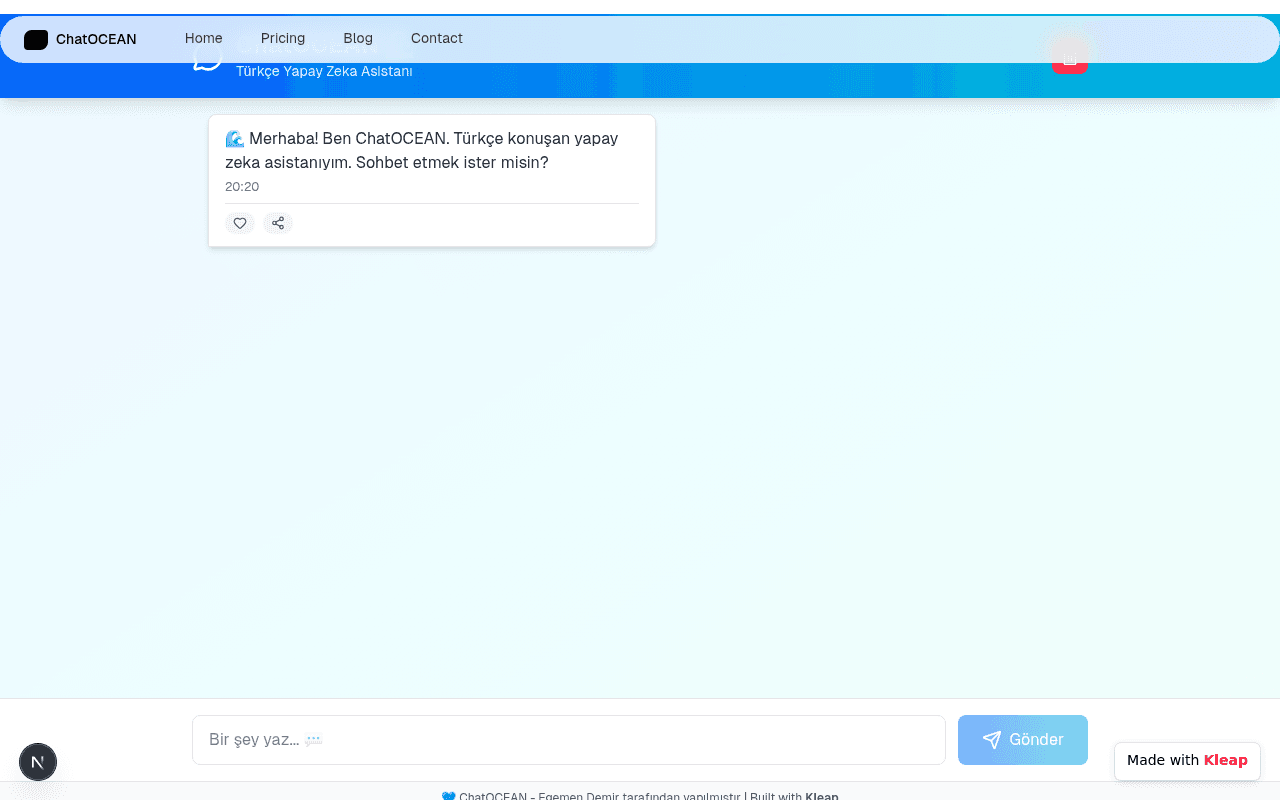The height and width of the screenshot is (800, 1280).
Task: Click the red delete chat button
Action: click(x=1069, y=56)
